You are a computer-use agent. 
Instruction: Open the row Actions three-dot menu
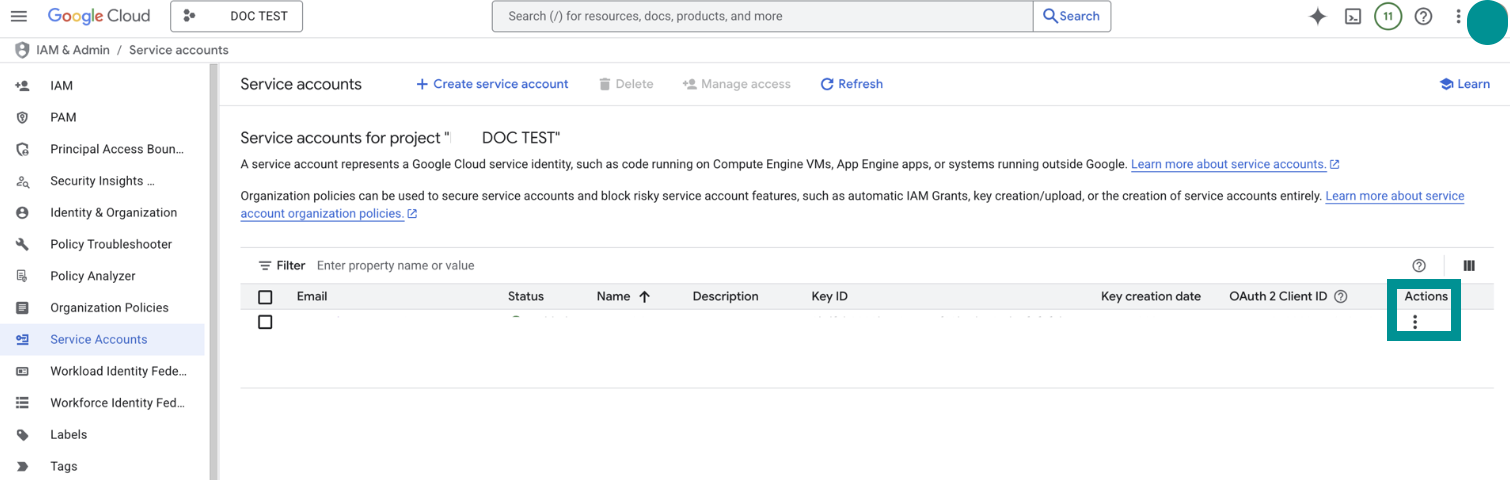[x=1415, y=322]
